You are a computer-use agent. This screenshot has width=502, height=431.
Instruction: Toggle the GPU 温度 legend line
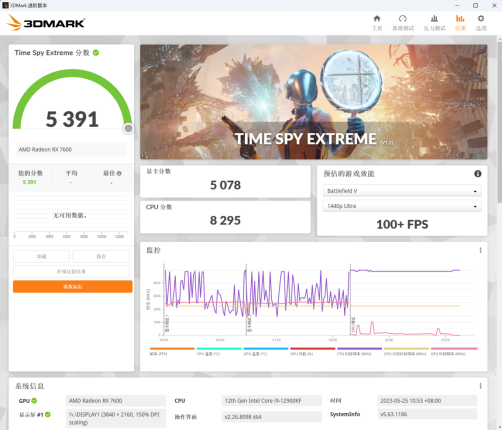point(266,351)
